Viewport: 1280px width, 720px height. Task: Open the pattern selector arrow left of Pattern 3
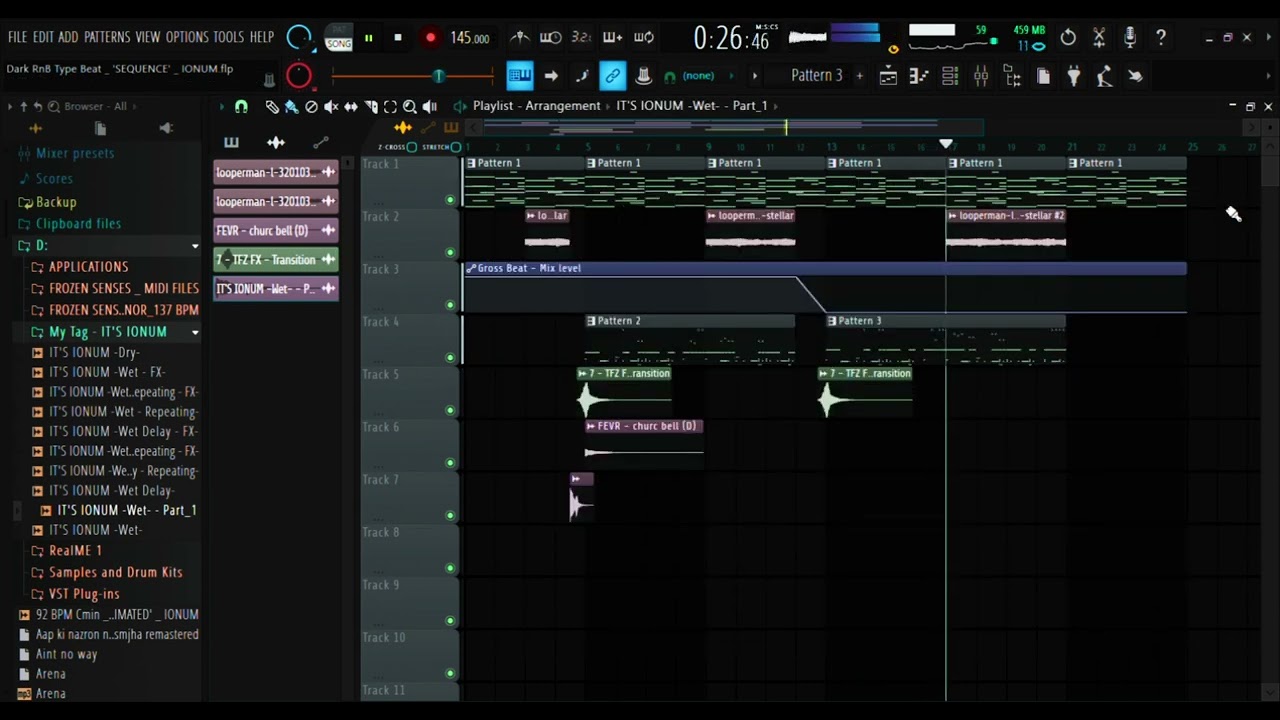[x=755, y=76]
